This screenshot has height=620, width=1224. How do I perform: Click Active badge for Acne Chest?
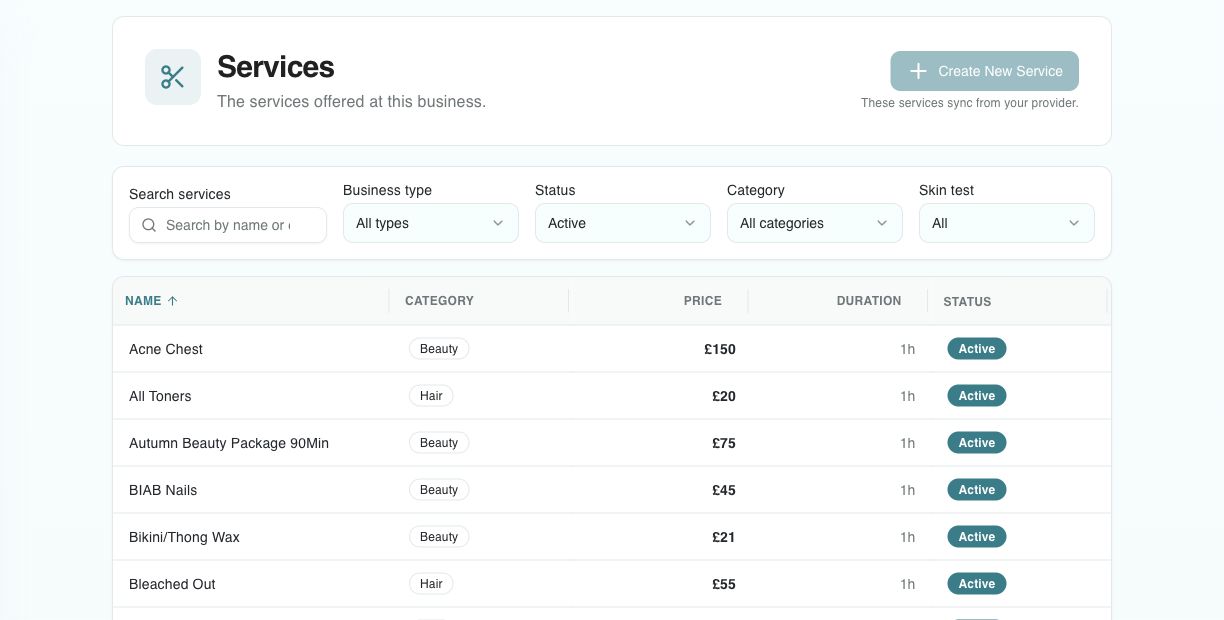pos(977,349)
